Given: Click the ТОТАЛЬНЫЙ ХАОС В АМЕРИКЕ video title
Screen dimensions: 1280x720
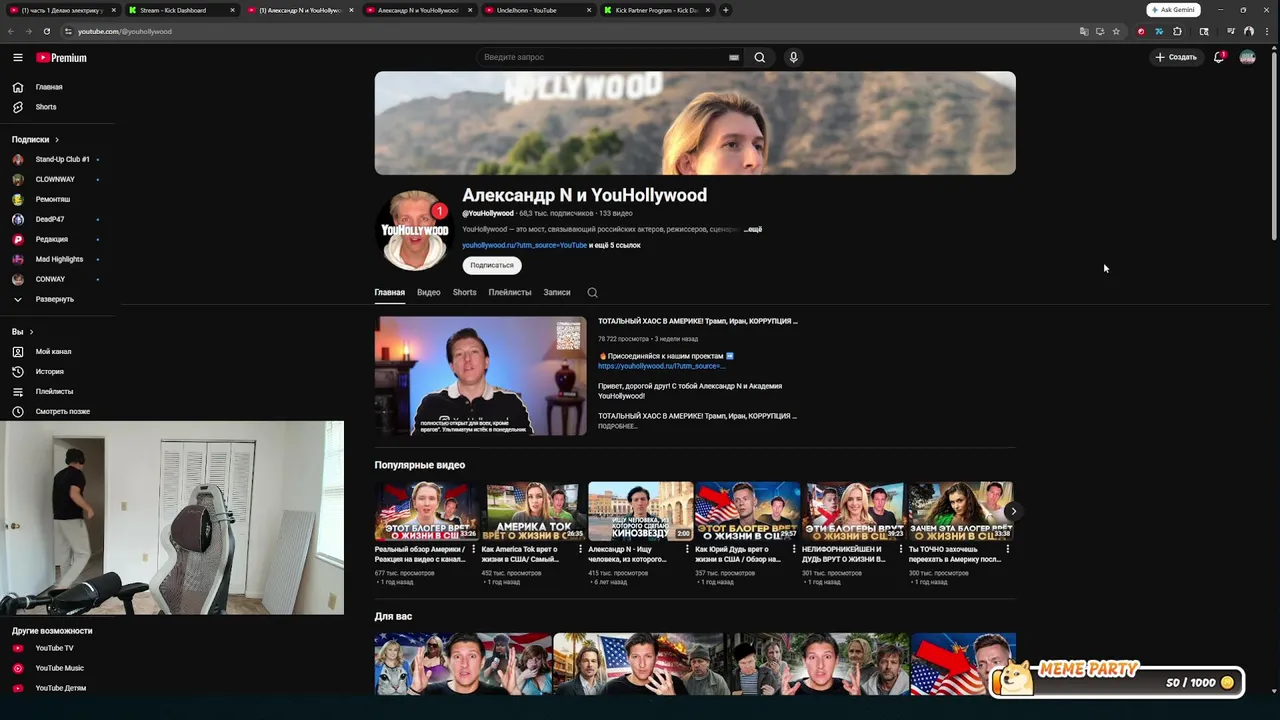Looking at the screenshot, I should (697, 321).
